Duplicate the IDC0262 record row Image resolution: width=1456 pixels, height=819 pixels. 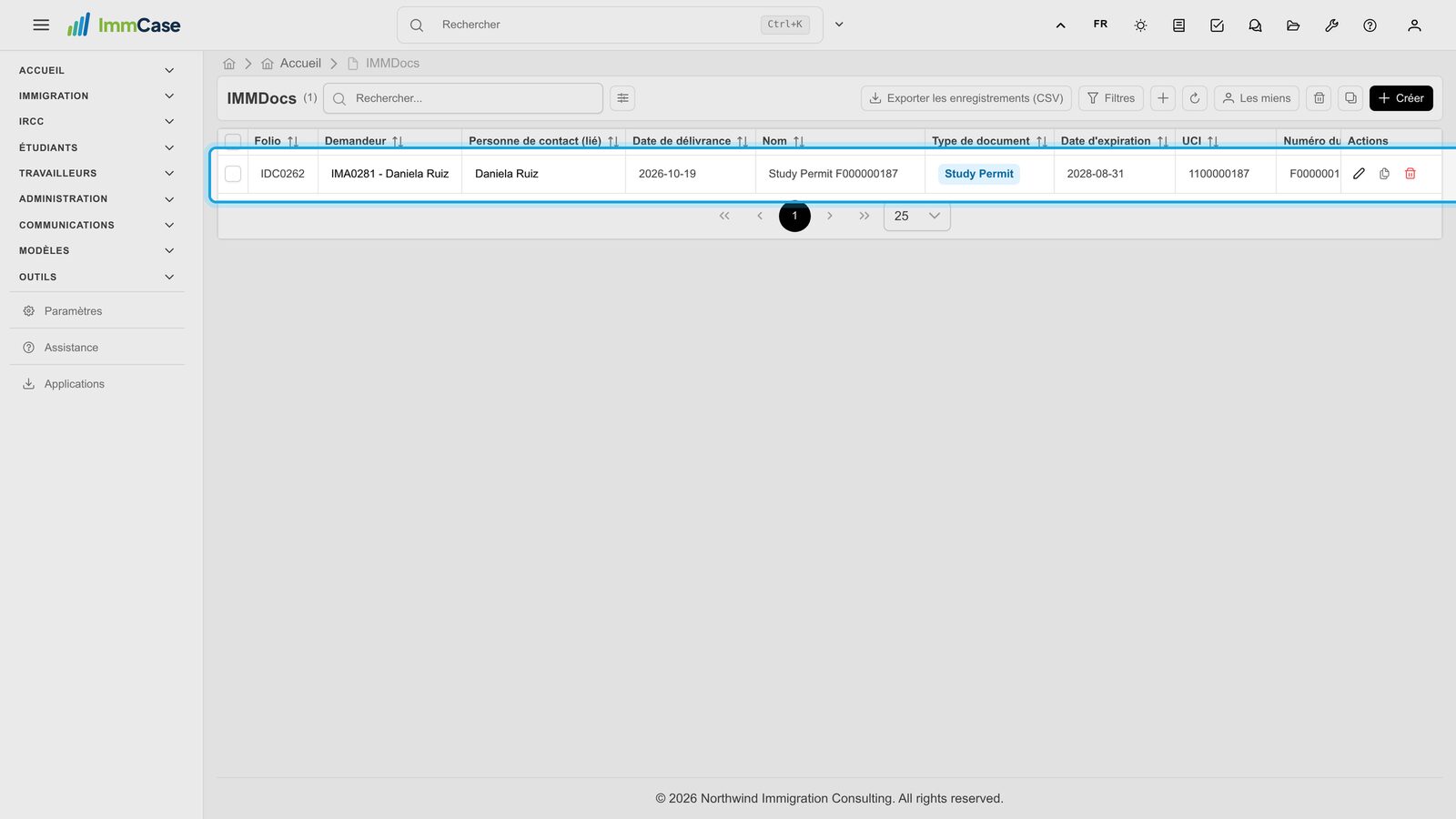coord(1384,174)
